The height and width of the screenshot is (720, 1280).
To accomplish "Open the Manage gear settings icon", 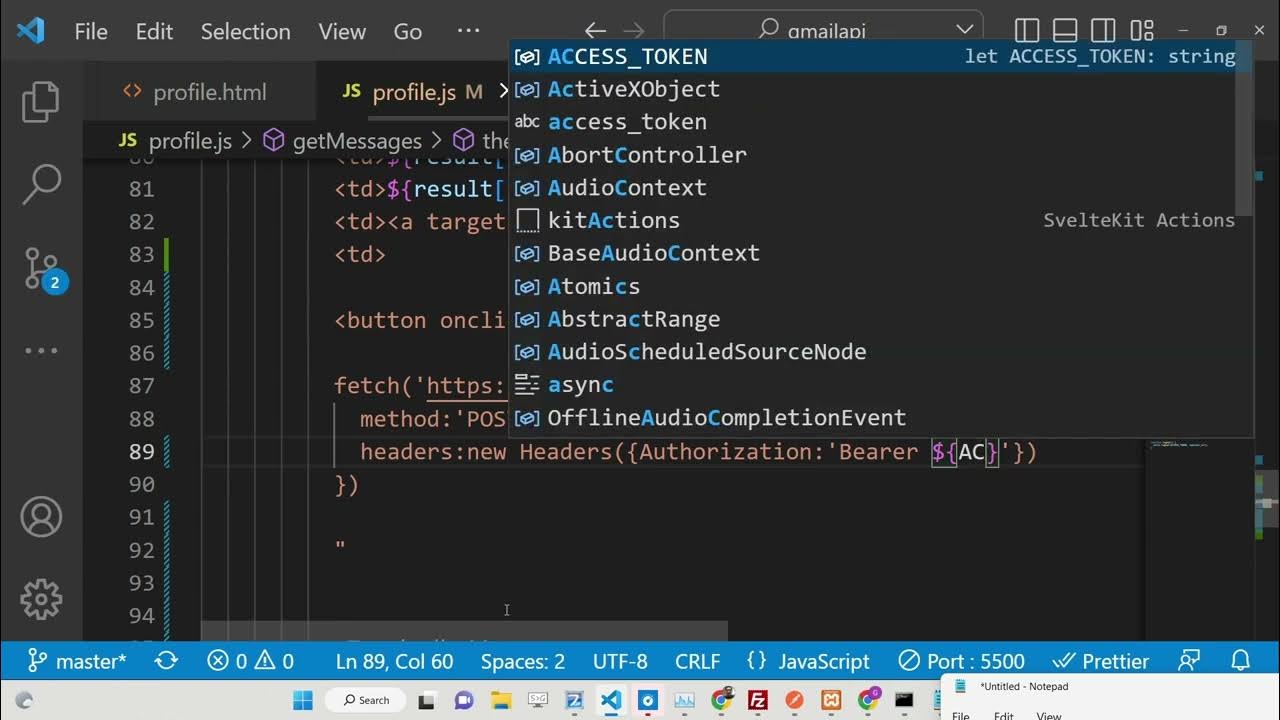I will click(41, 599).
